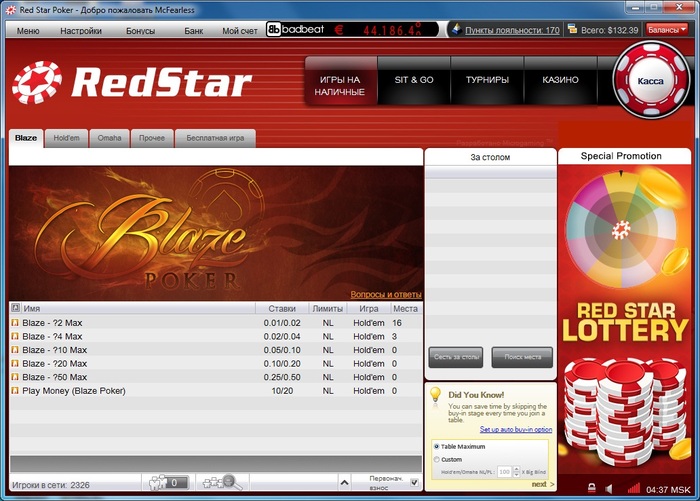Click the icon beside Blaze - ?2 Max
This screenshot has width=700, height=501.
pyautogui.click(x=15, y=322)
